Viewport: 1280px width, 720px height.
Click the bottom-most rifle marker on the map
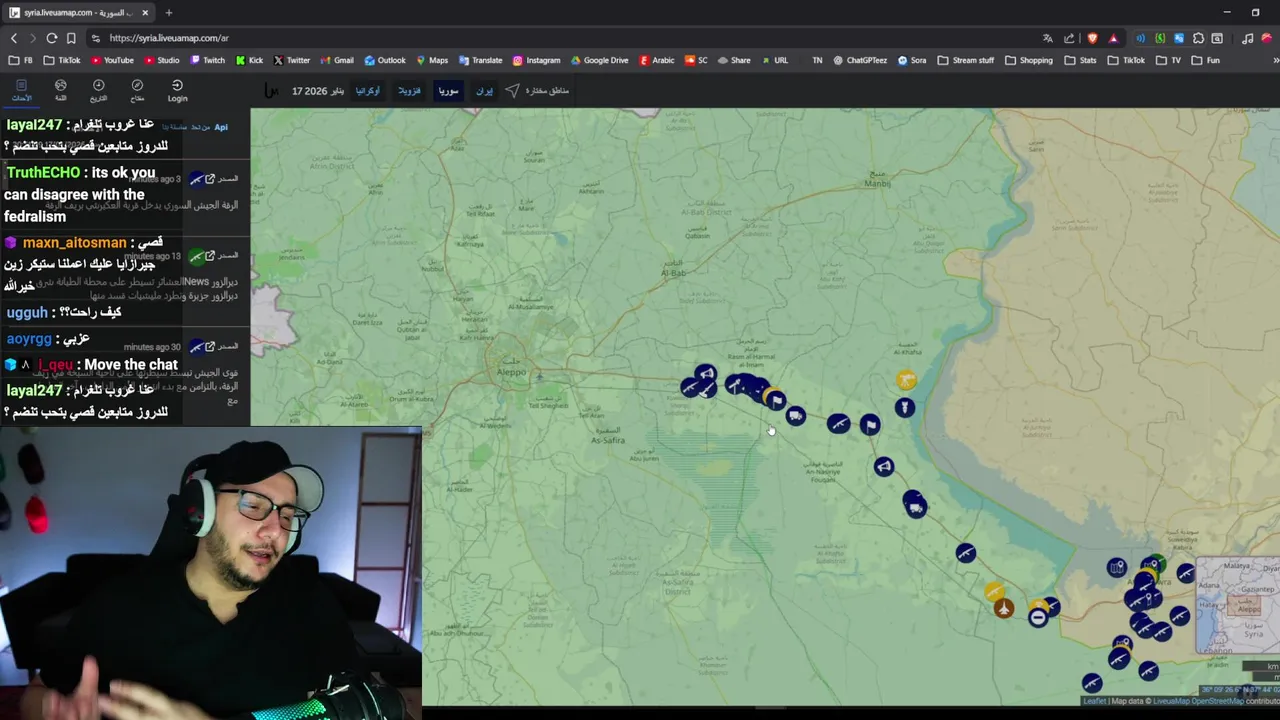pos(1092,683)
